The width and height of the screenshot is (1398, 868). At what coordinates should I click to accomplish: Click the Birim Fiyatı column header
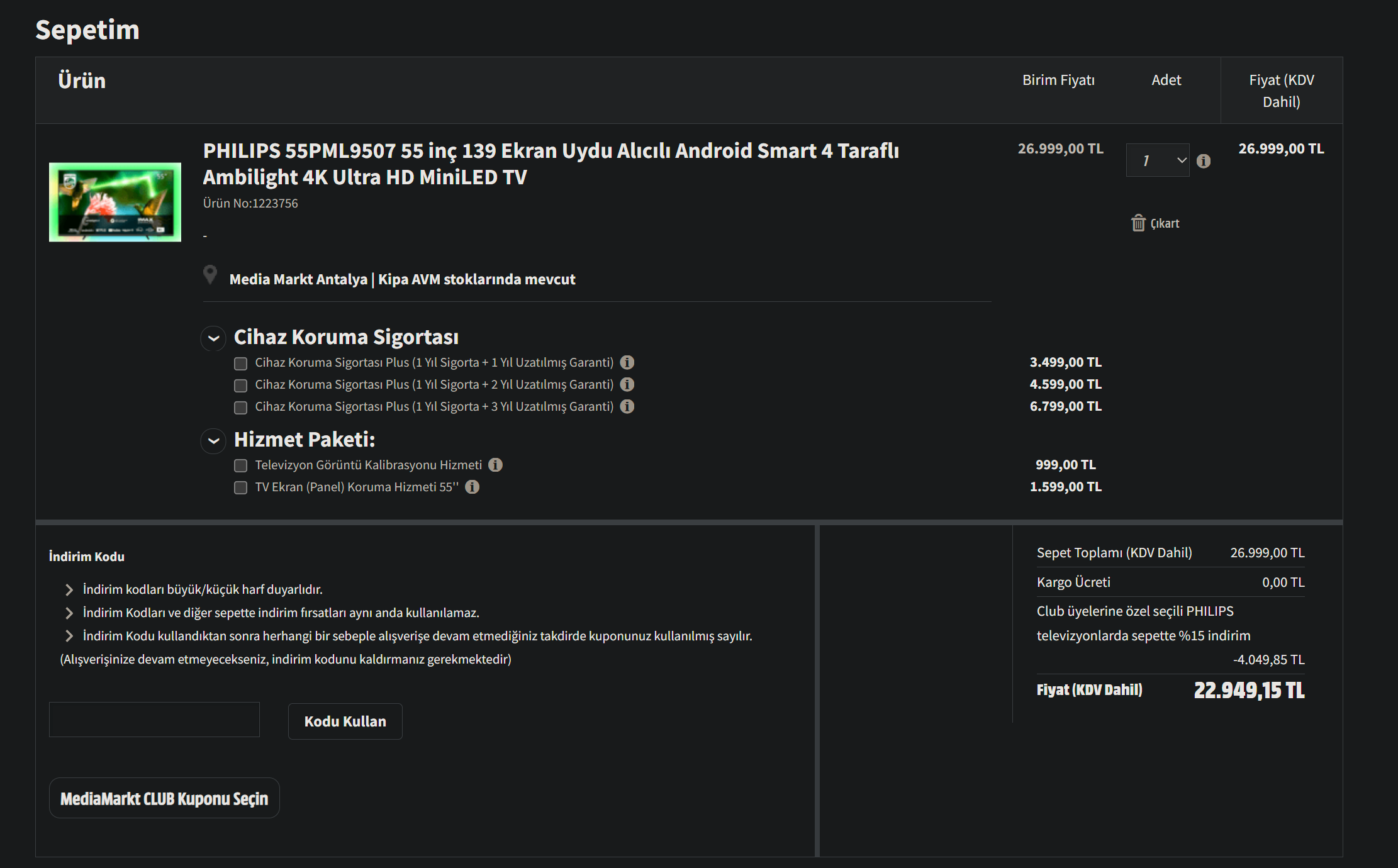pos(1058,80)
